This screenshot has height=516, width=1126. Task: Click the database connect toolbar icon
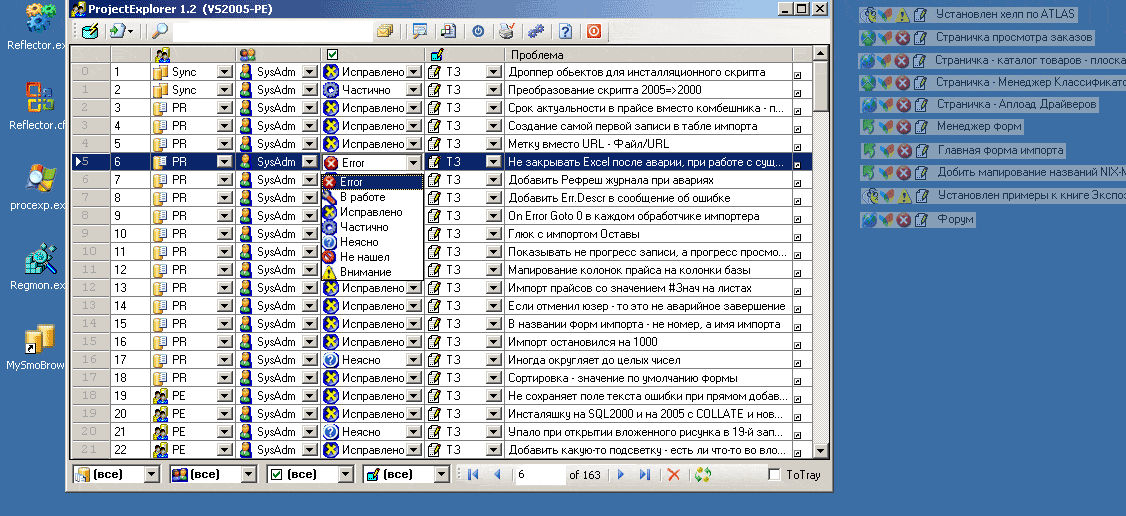(x=90, y=32)
